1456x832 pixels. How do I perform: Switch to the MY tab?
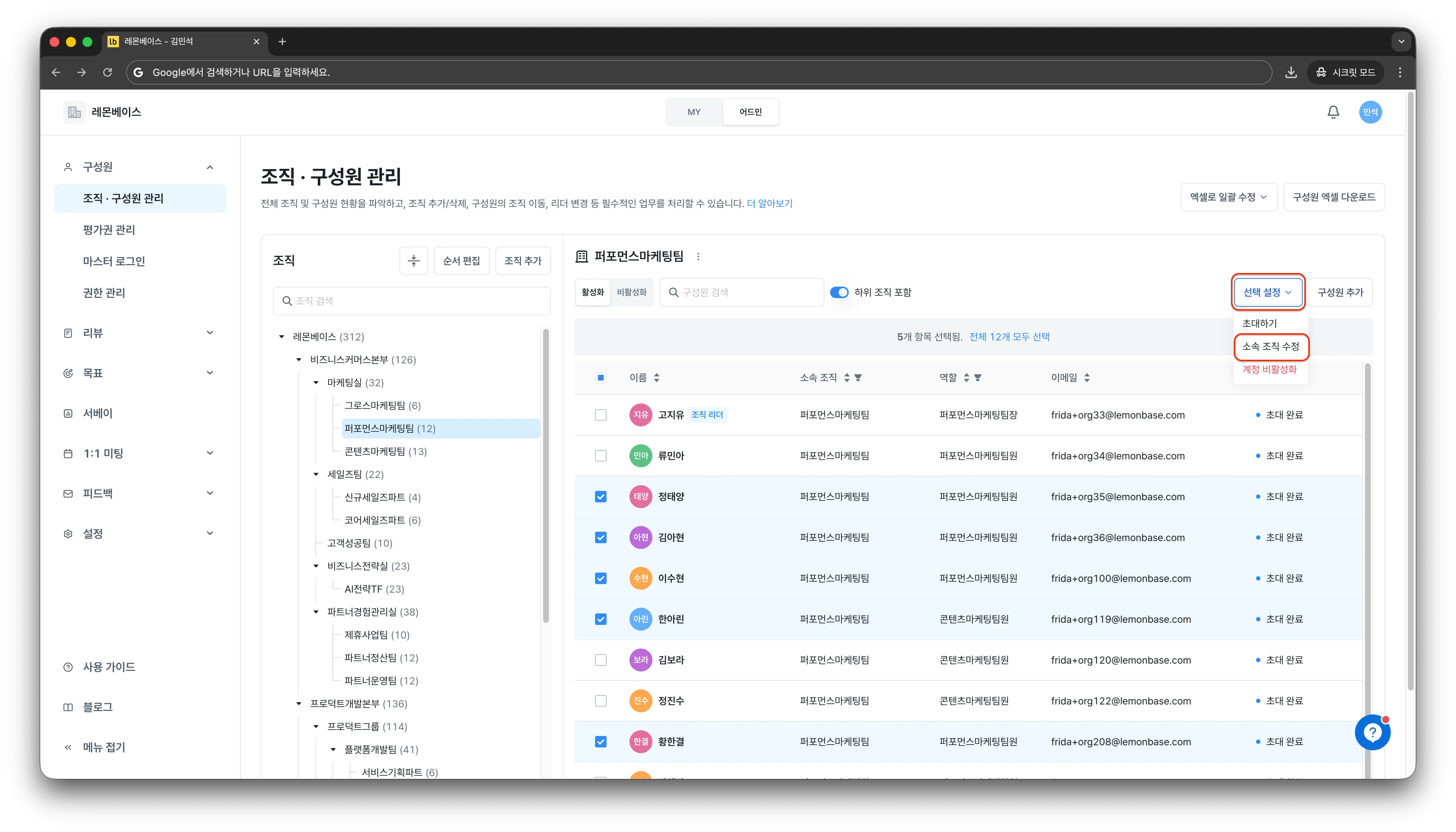[x=694, y=112]
